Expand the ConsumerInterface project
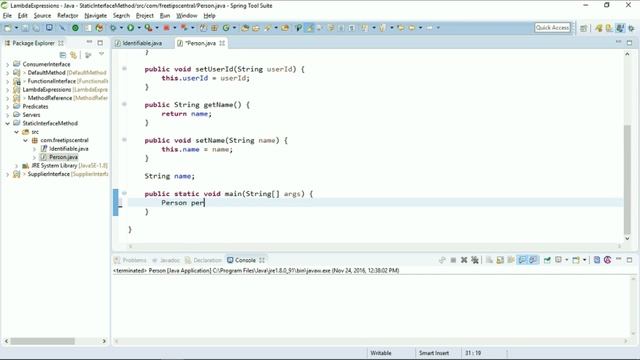640x360 pixels. pyautogui.click(x=7, y=64)
